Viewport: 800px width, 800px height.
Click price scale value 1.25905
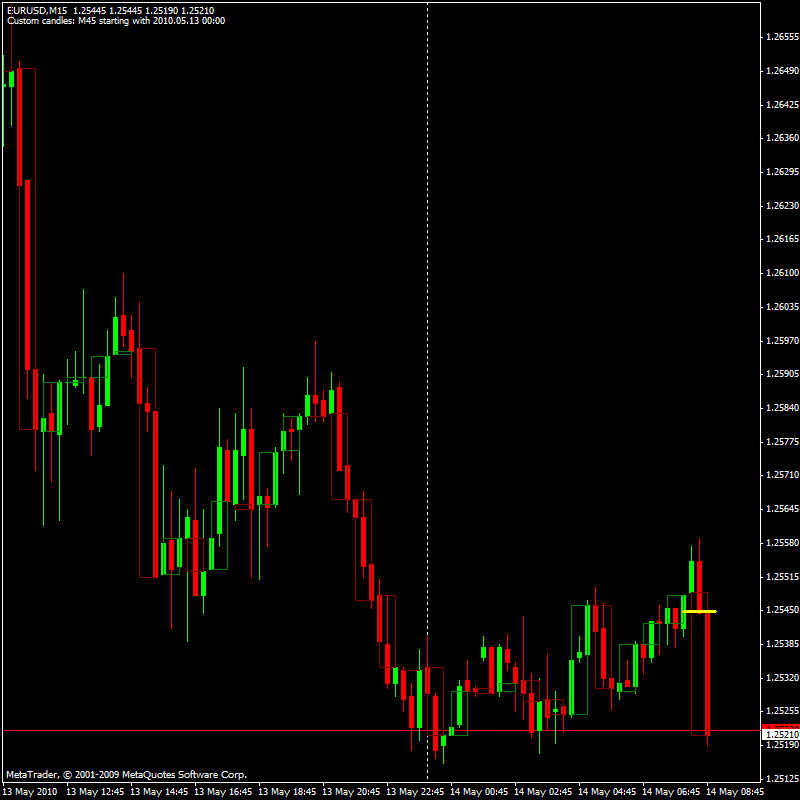tap(783, 374)
